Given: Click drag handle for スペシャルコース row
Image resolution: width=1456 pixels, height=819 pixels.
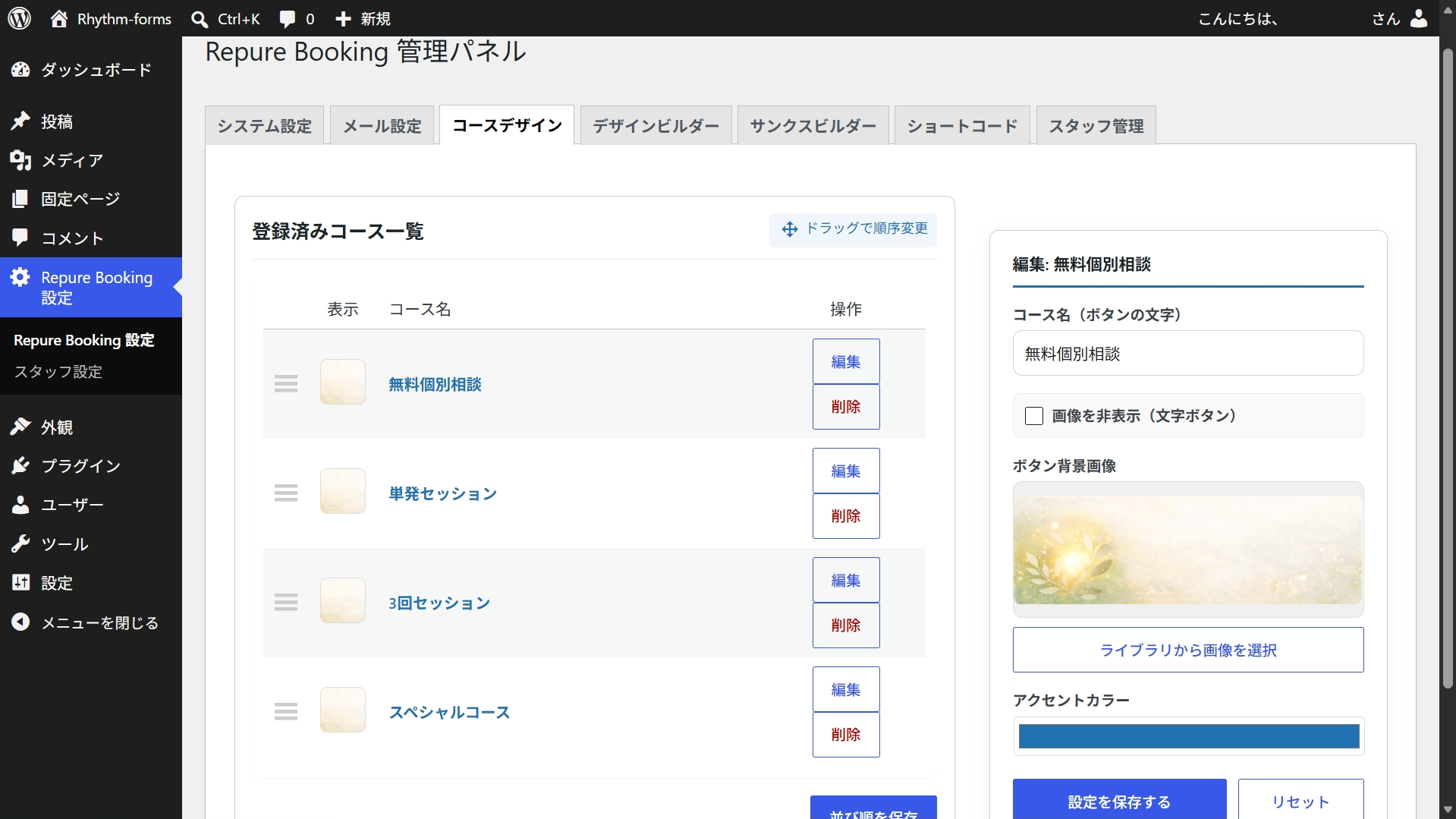Looking at the screenshot, I should pos(286,711).
